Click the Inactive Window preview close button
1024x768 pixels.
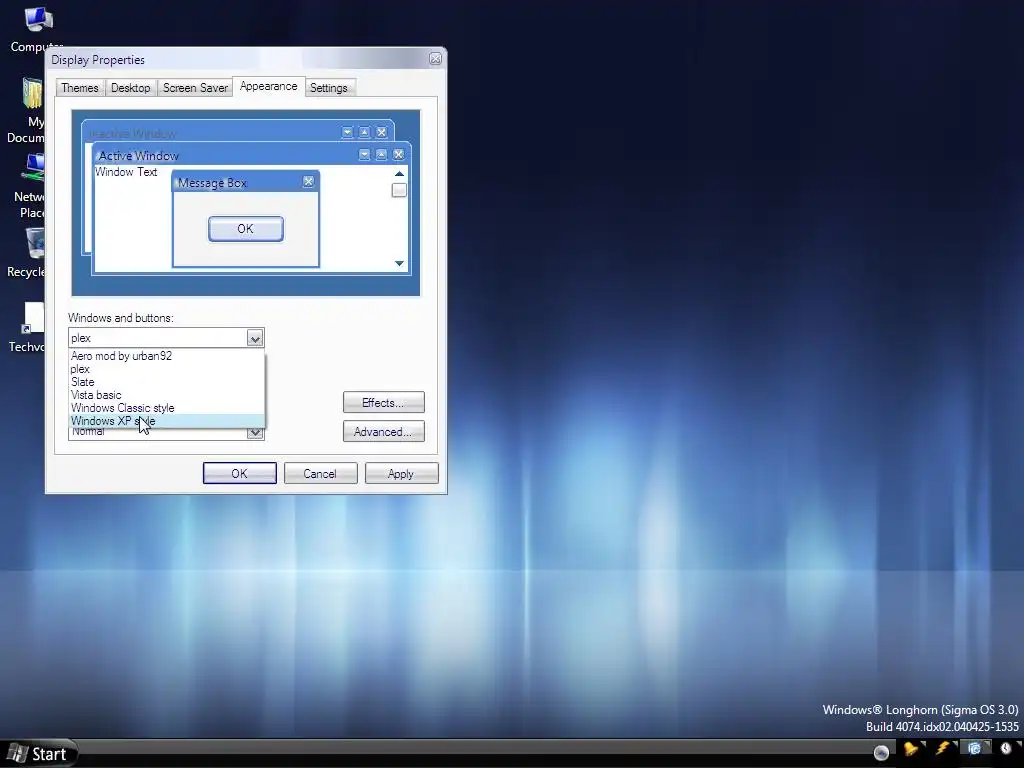pyautogui.click(x=381, y=132)
